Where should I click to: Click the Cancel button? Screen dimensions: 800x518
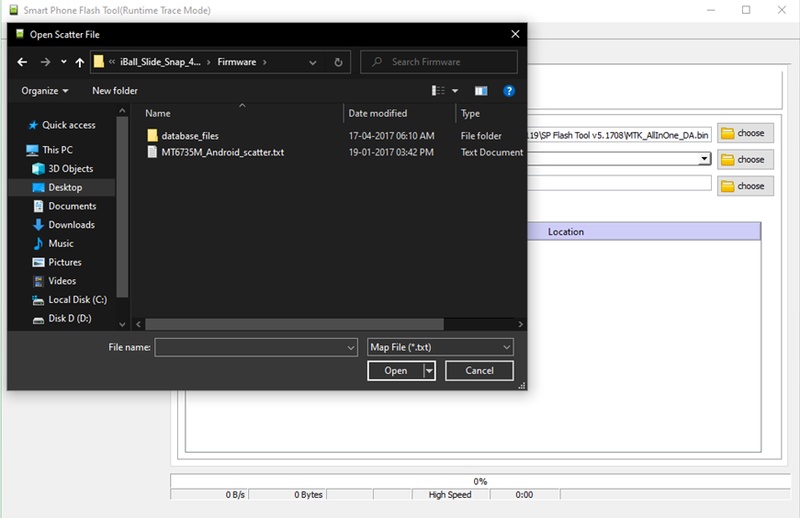[x=479, y=371]
